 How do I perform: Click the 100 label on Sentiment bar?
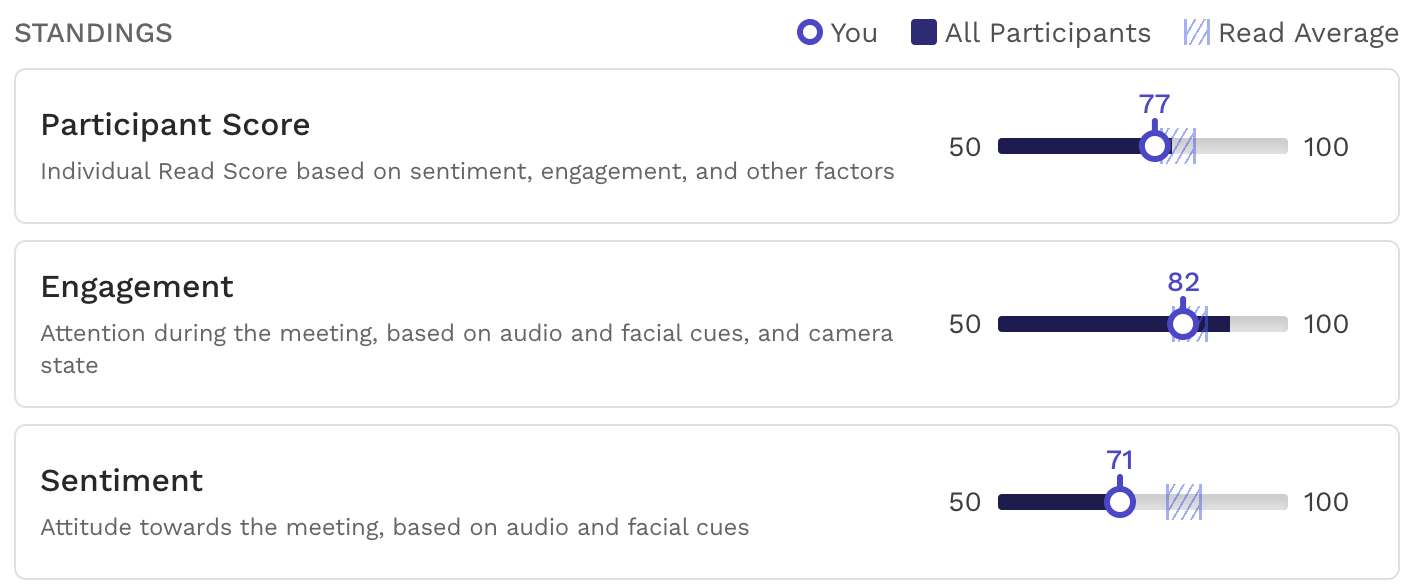pyautogui.click(x=1326, y=502)
